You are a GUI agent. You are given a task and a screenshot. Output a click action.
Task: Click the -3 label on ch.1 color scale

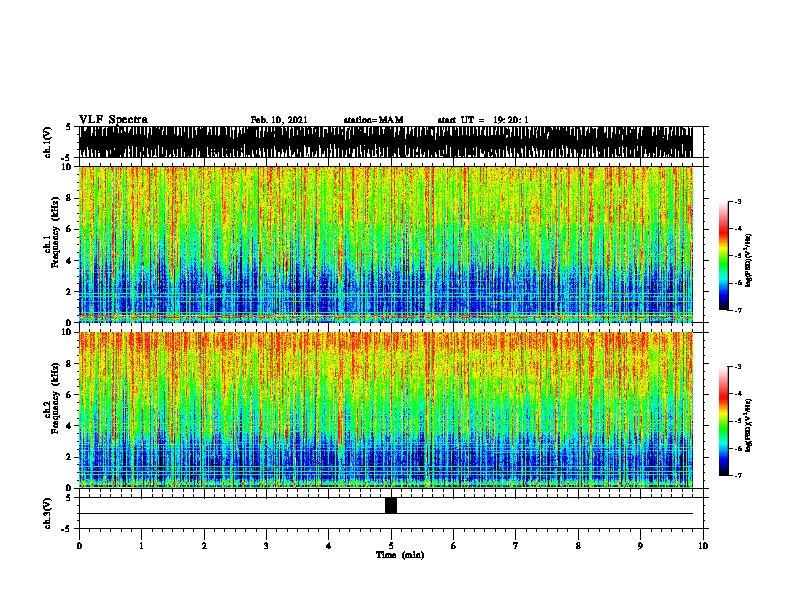pos(737,202)
